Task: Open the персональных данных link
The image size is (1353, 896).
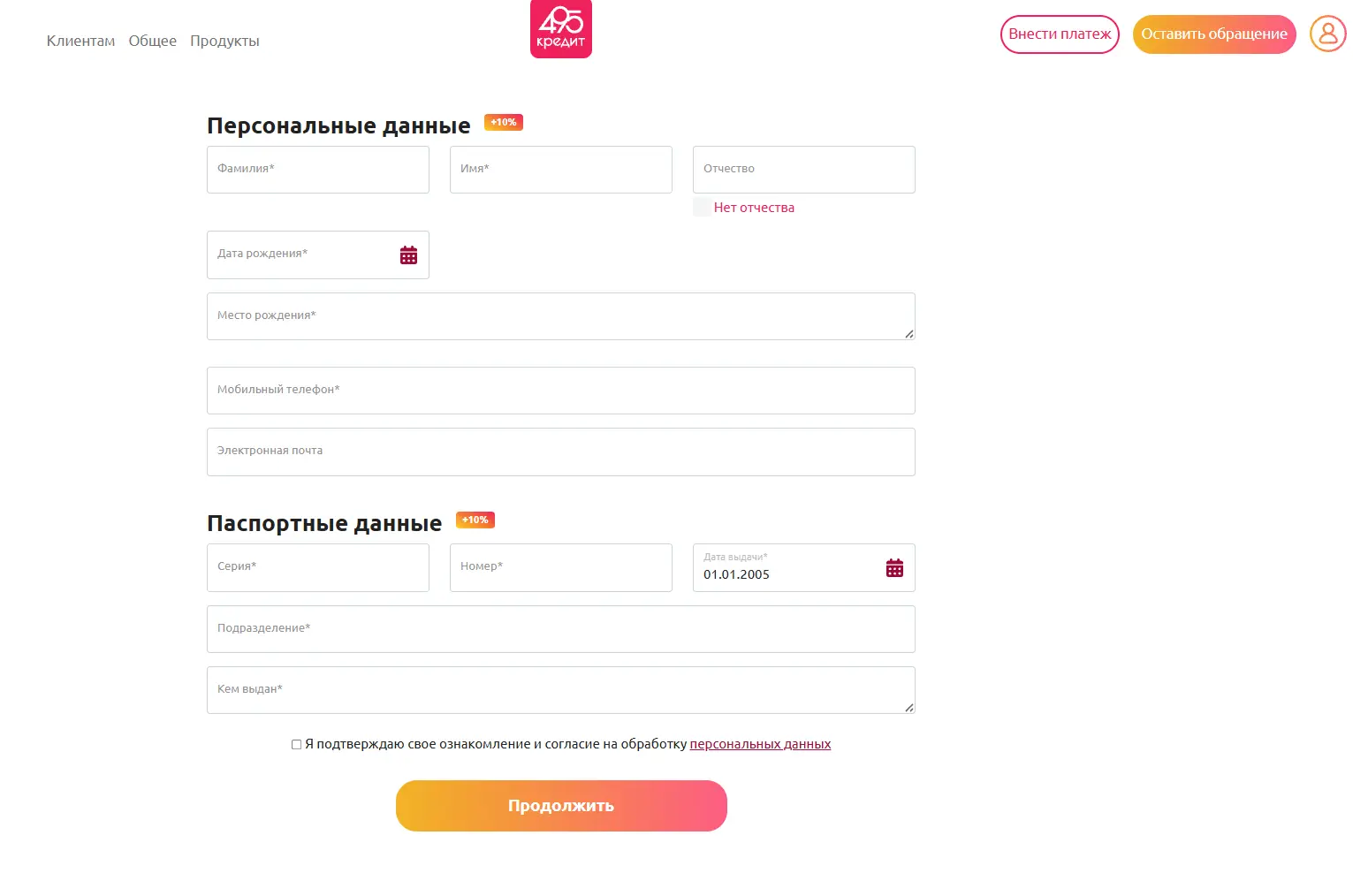Action: [760, 744]
